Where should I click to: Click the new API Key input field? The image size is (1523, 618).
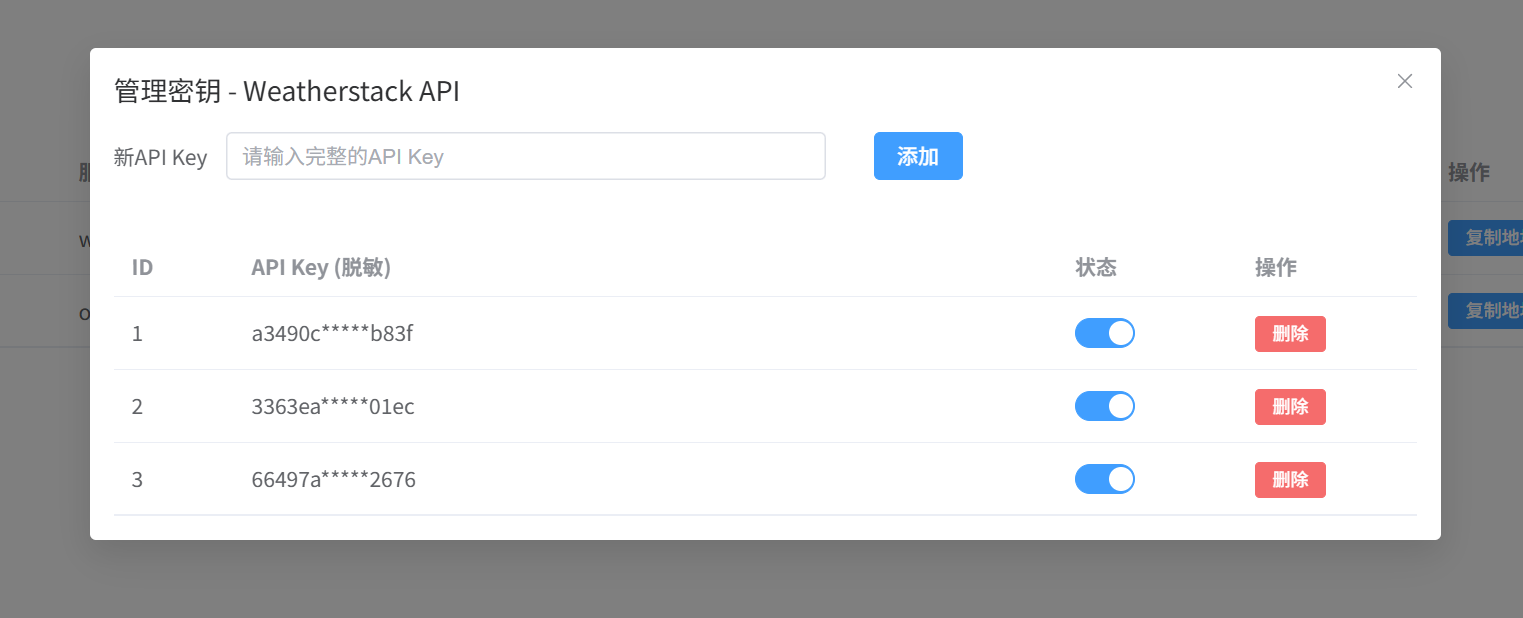coord(525,156)
